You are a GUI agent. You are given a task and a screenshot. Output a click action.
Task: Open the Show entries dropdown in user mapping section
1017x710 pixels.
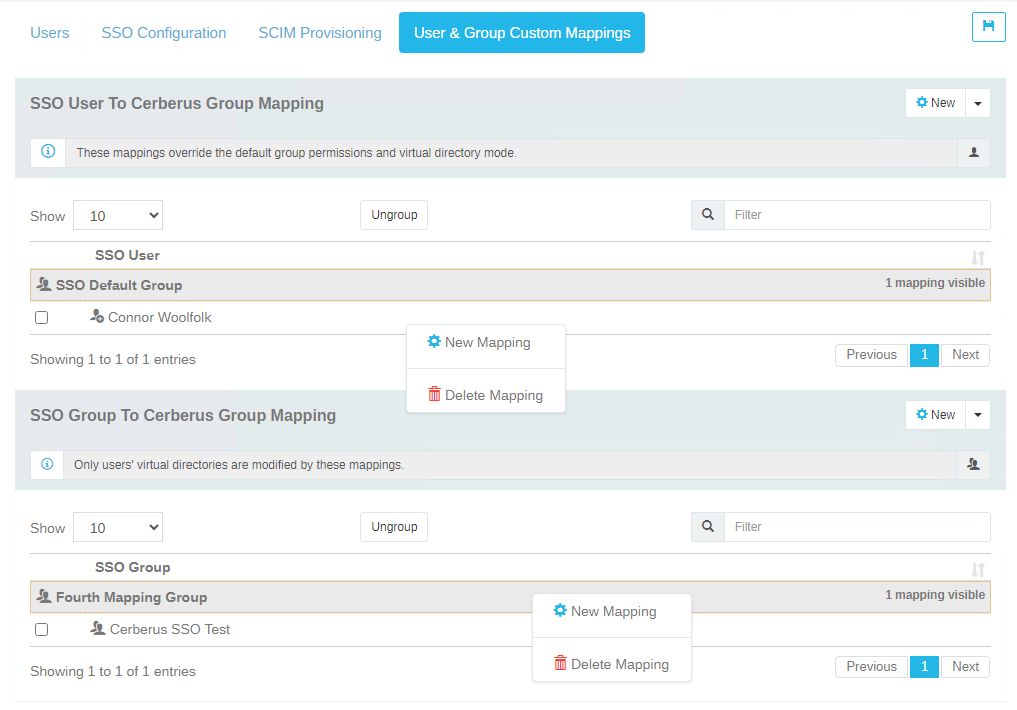coord(117,215)
